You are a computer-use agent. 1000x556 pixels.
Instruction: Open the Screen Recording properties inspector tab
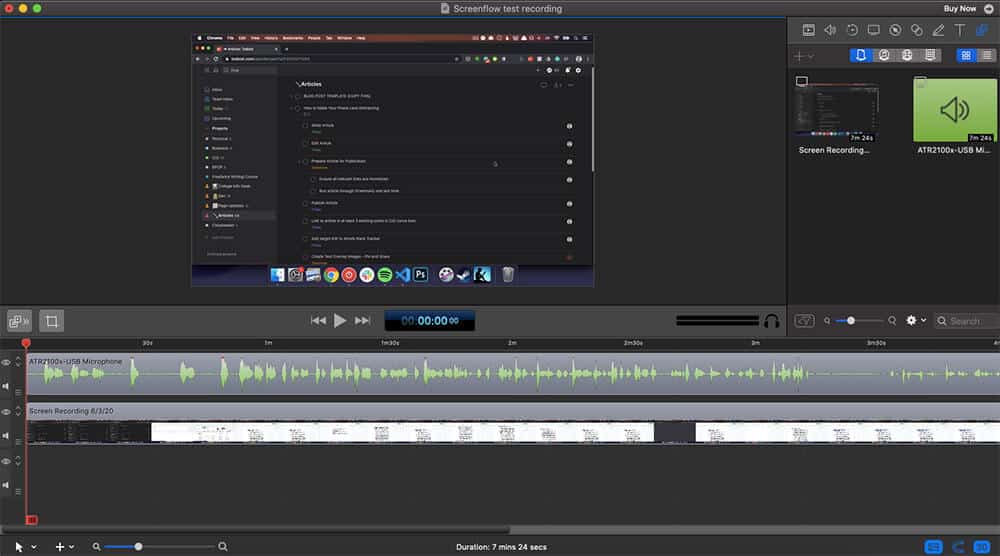(x=873, y=30)
